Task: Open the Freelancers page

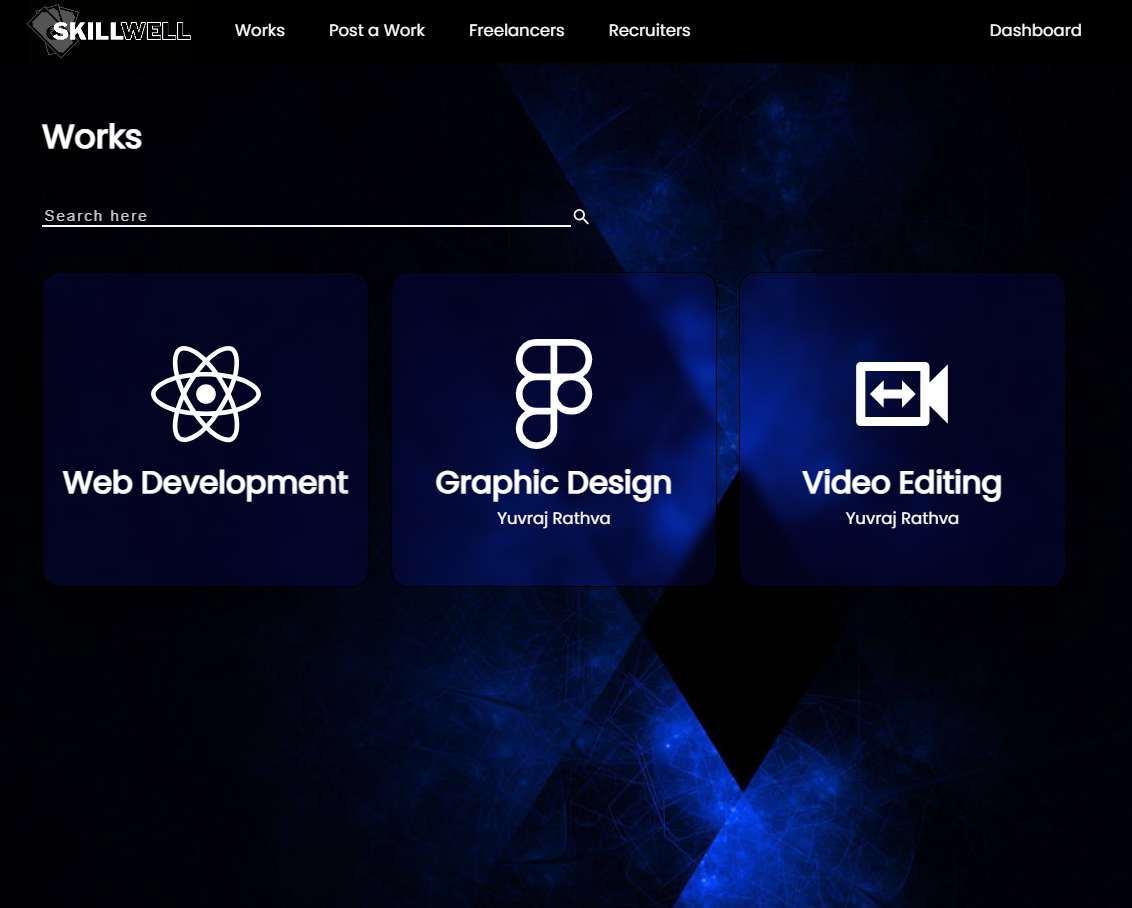Action: tap(516, 30)
